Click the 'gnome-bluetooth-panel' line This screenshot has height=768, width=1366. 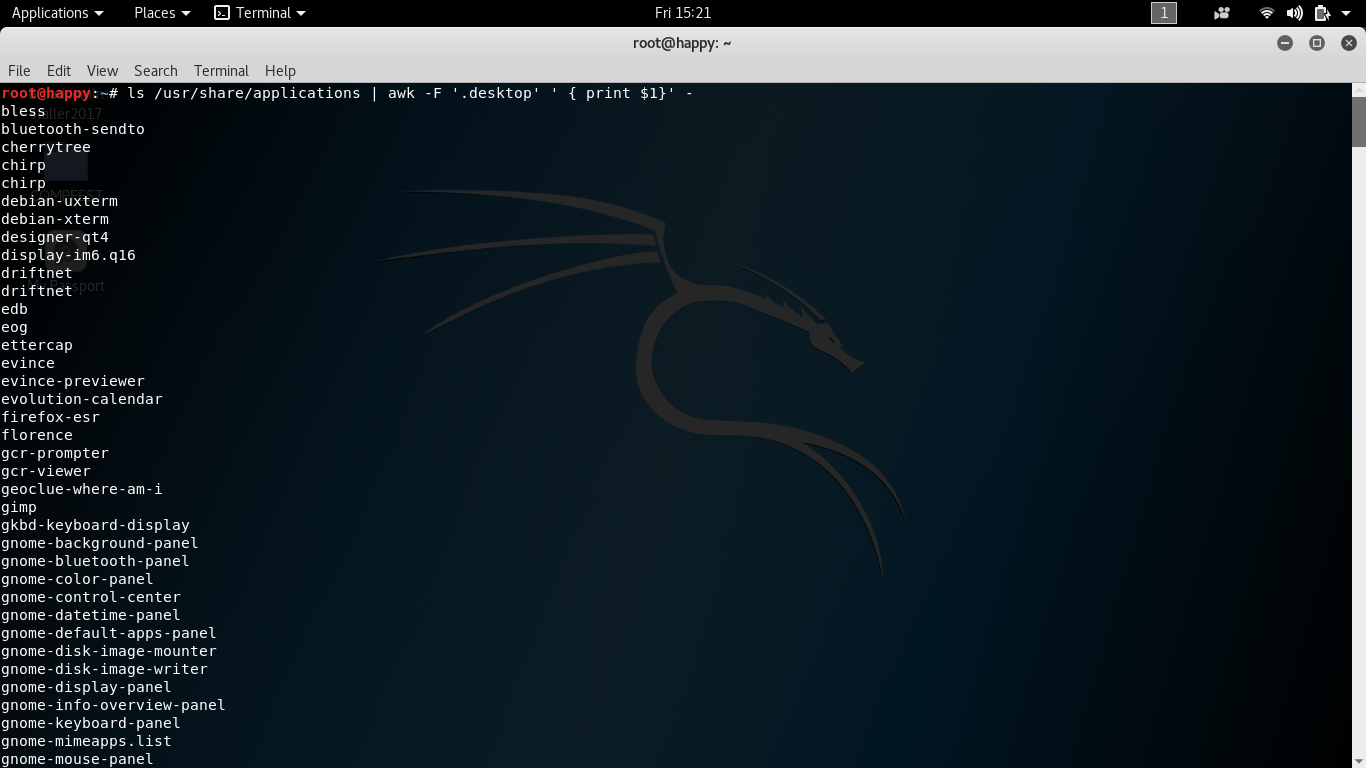95,561
